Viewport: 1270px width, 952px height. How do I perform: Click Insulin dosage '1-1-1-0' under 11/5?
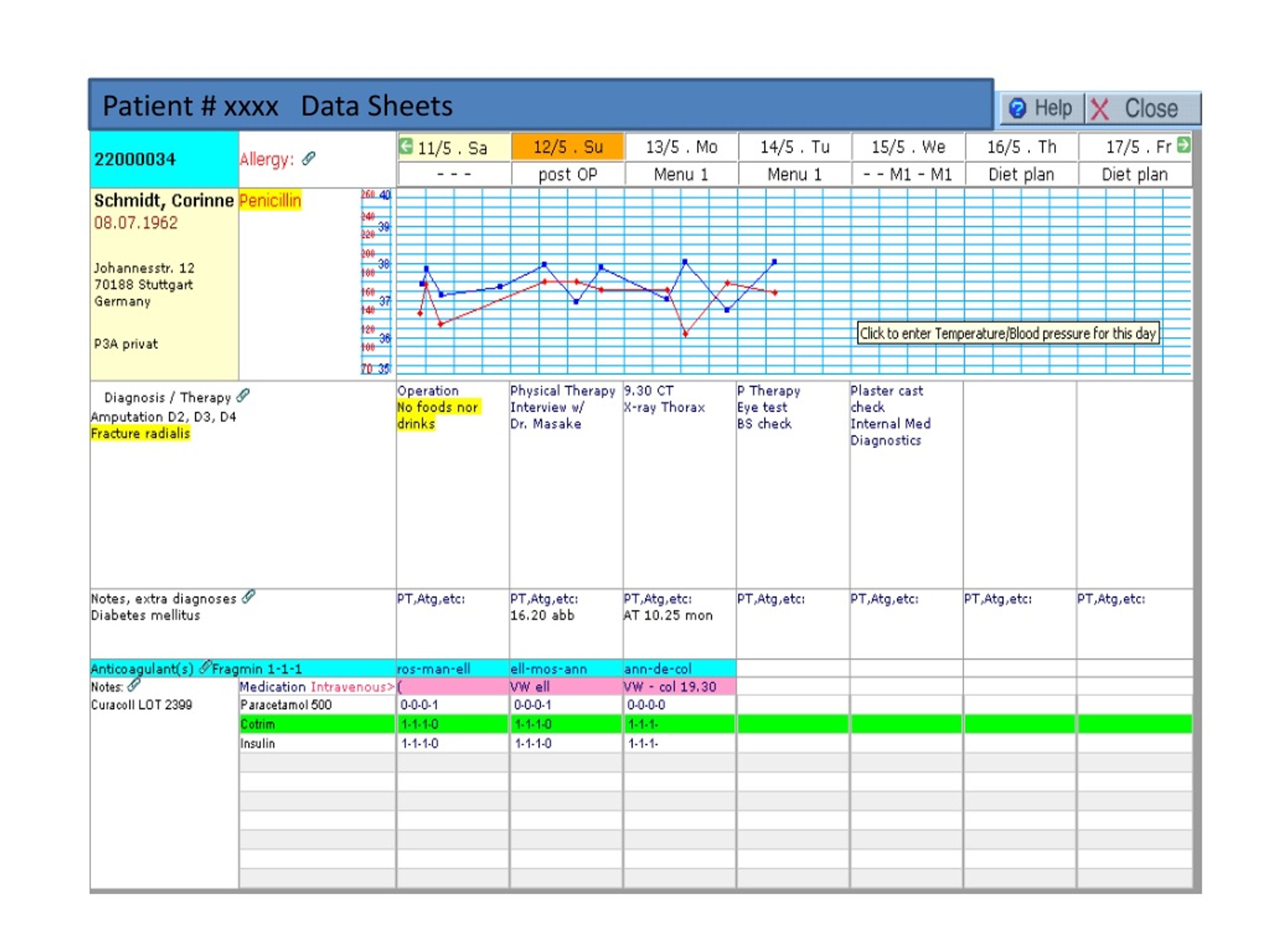pyautogui.click(x=420, y=743)
